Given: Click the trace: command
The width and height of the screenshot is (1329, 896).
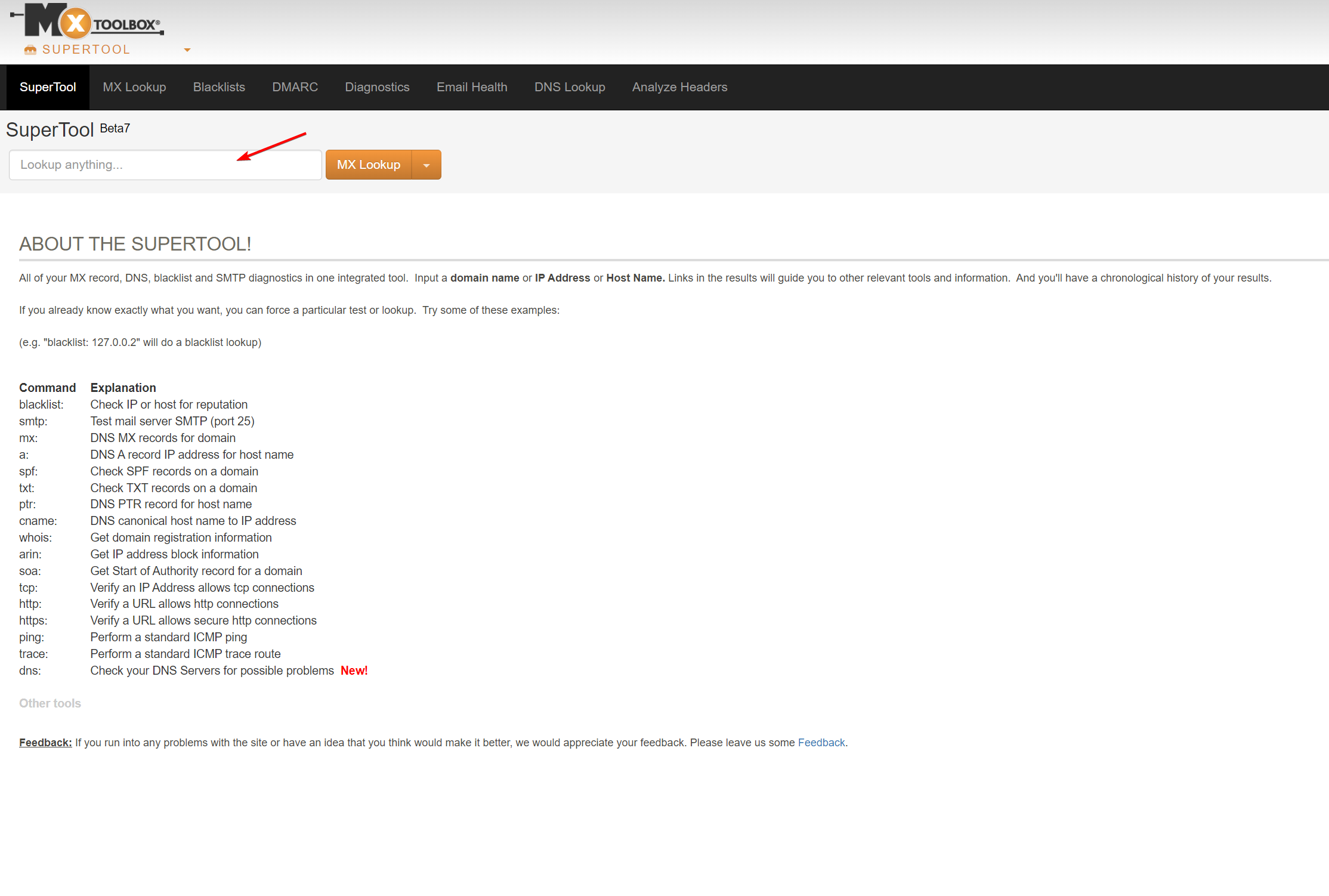Looking at the screenshot, I should pos(34,654).
